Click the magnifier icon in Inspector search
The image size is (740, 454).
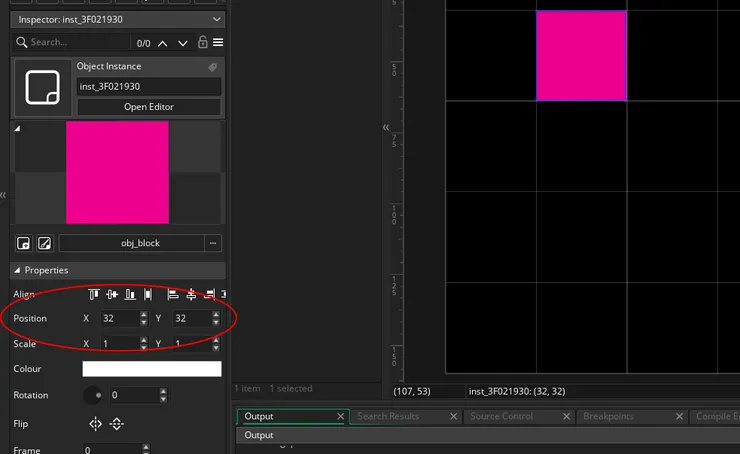click(x=21, y=42)
